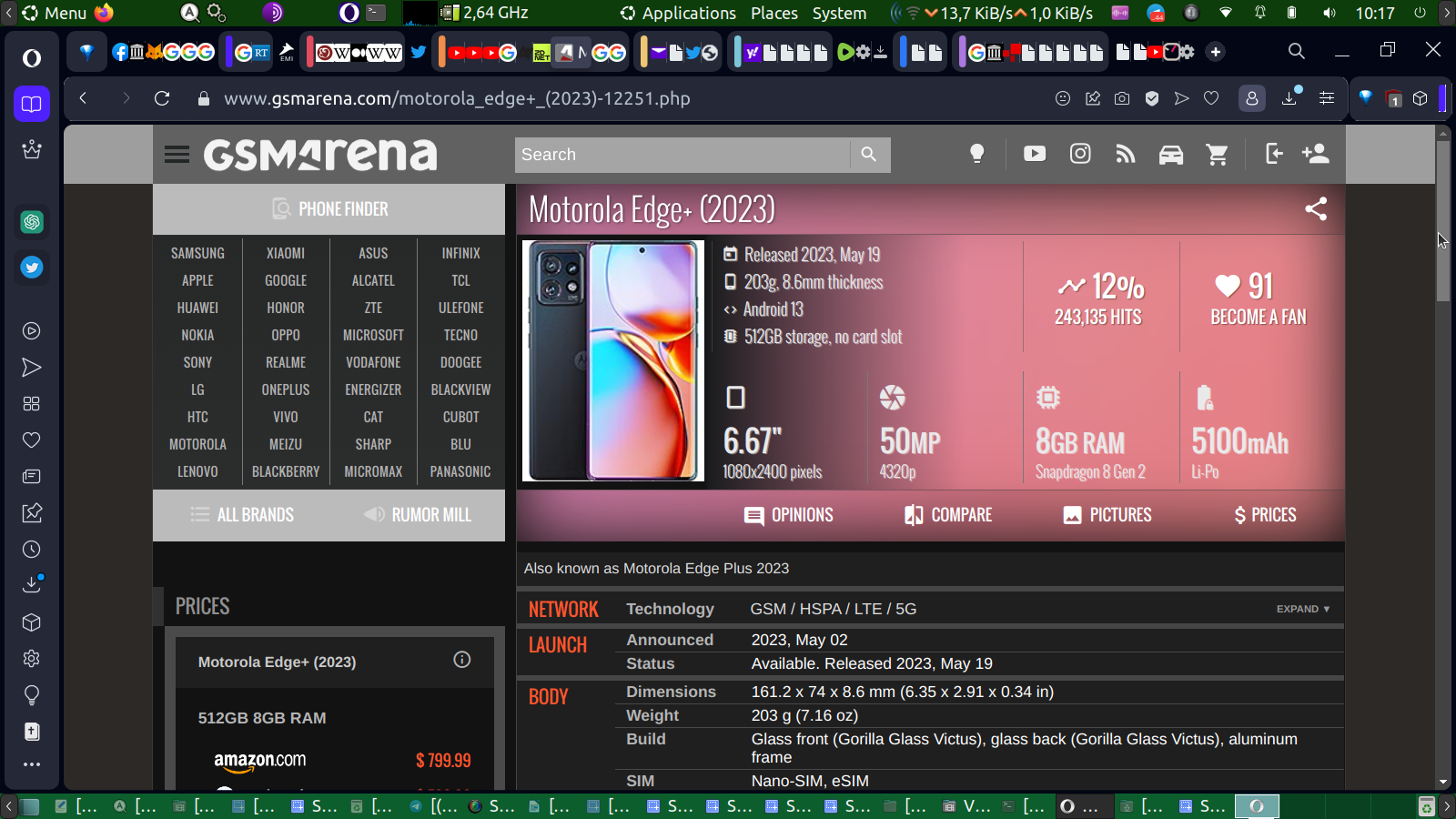Open the Player icon in sidebar
Viewport: 1456px width, 819px height.
[32, 331]
